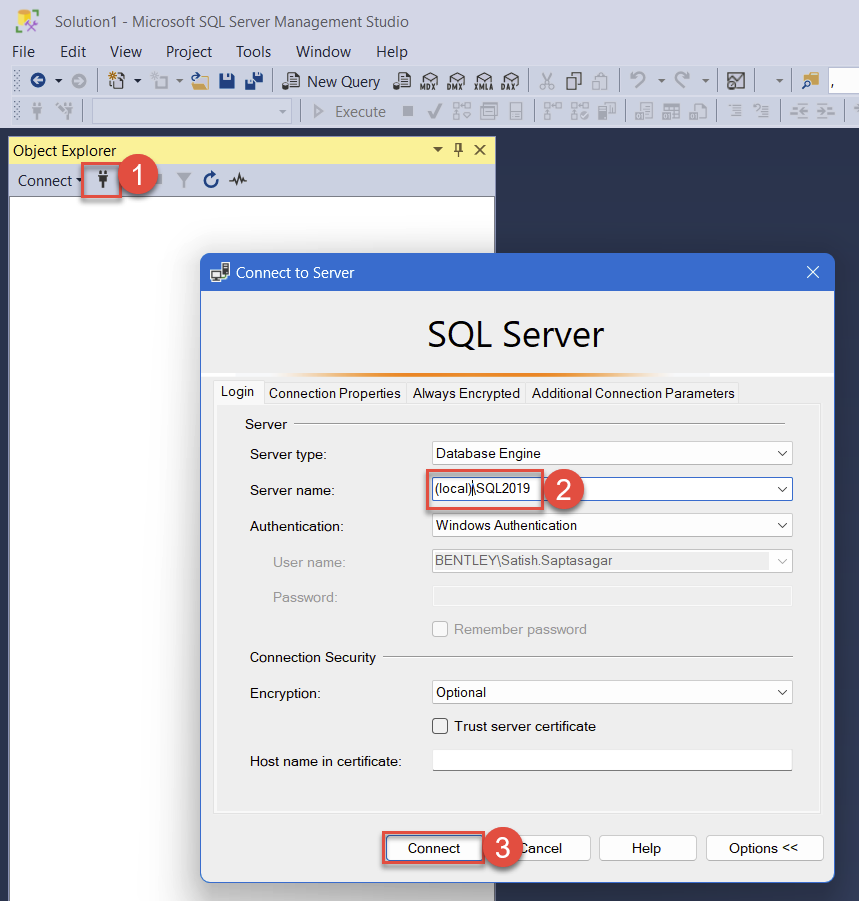Expand the Undo history dropdown arrow
This screenshot has height=901, width=859.
(x=661, y=81)
